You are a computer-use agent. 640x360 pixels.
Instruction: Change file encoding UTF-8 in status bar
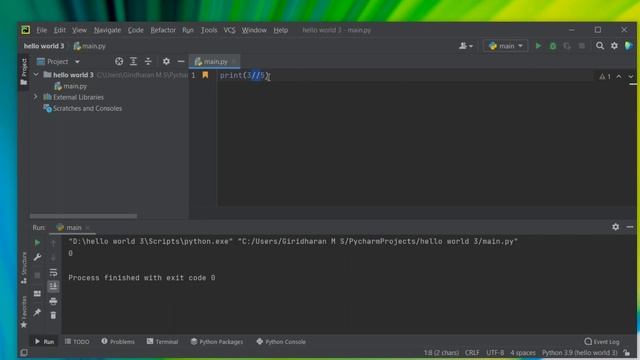[495, 353]
